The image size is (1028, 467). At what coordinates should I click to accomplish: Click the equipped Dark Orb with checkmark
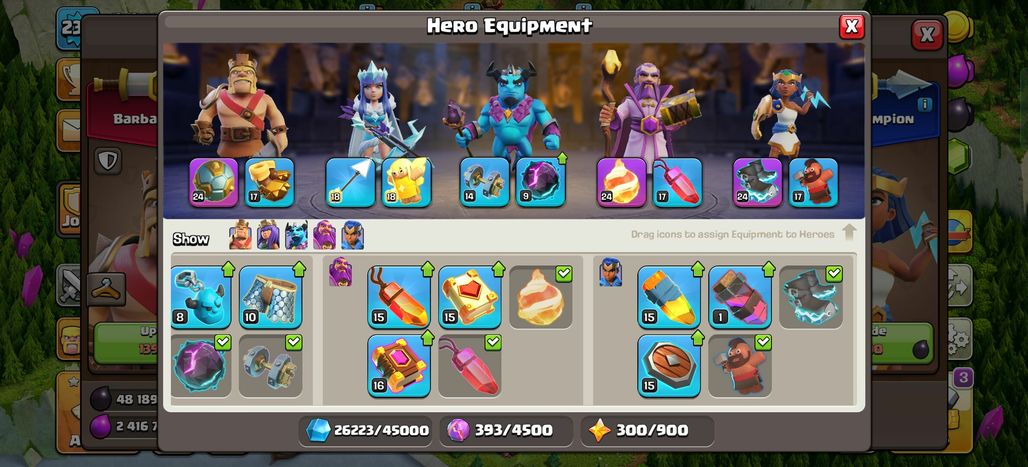[x=201, y=365]
